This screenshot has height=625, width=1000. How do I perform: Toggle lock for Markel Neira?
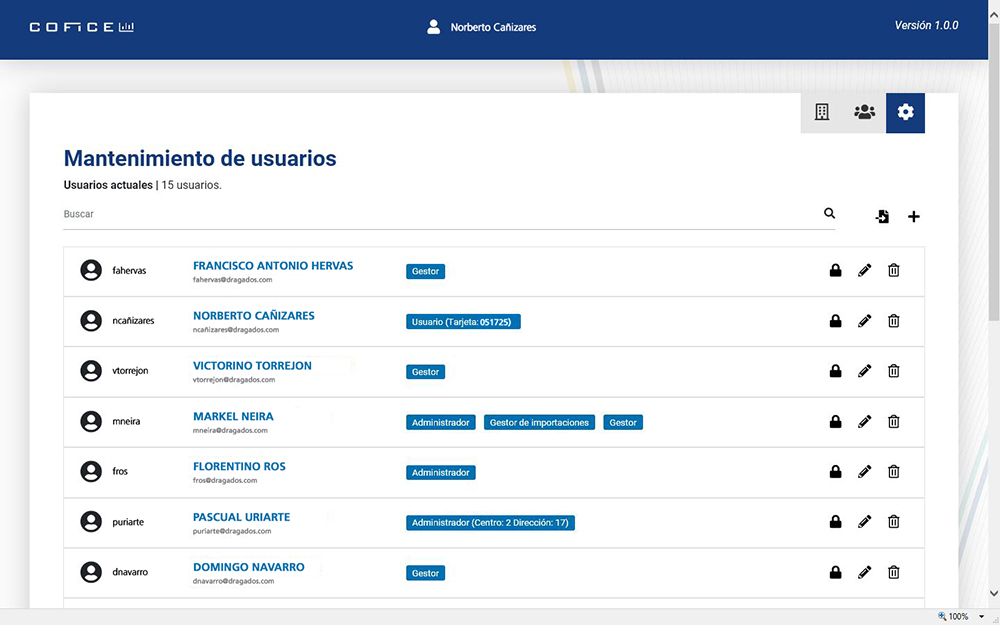tap(835, 422)
